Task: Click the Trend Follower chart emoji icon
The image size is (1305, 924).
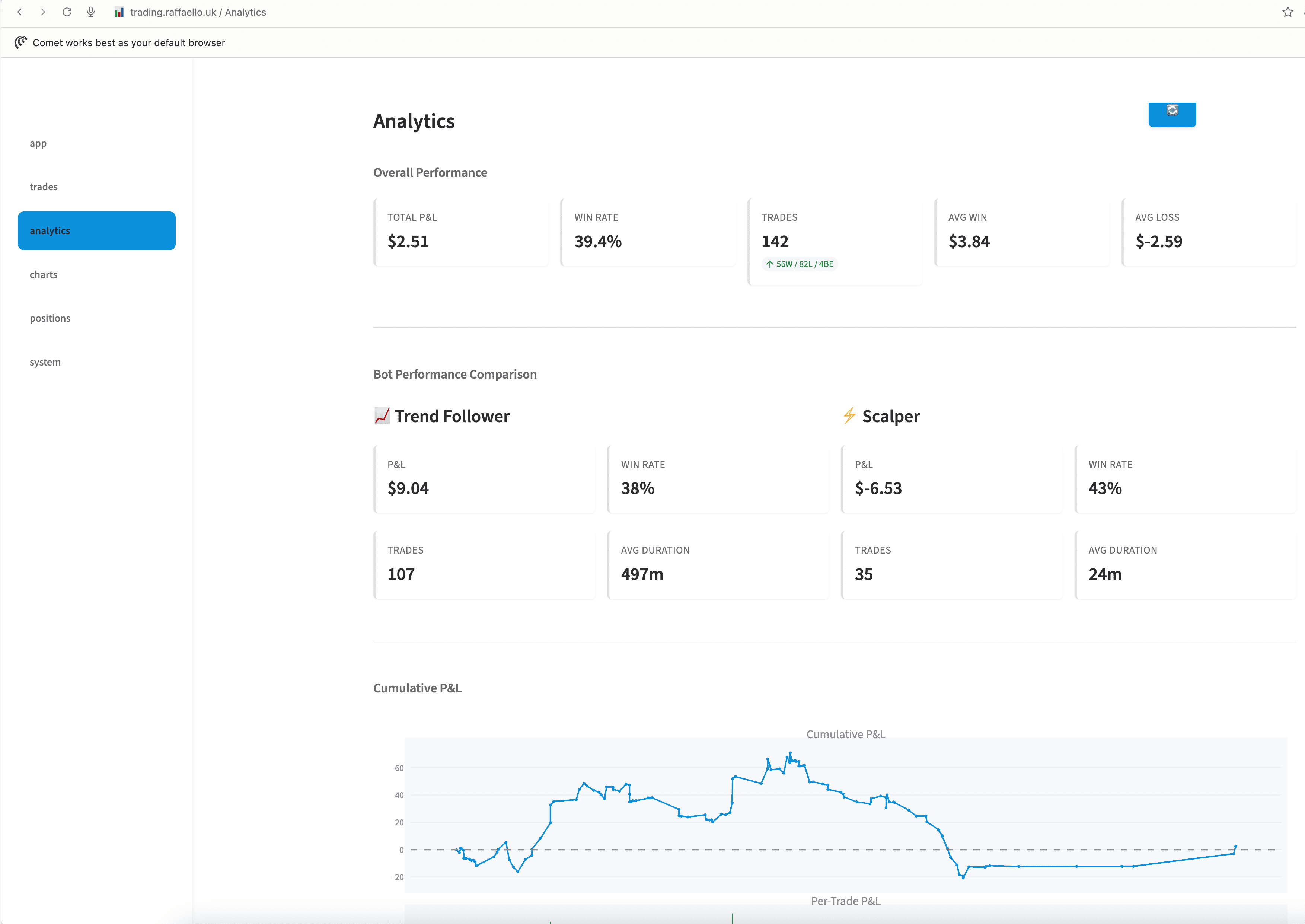Action: (x=382, y=416)
